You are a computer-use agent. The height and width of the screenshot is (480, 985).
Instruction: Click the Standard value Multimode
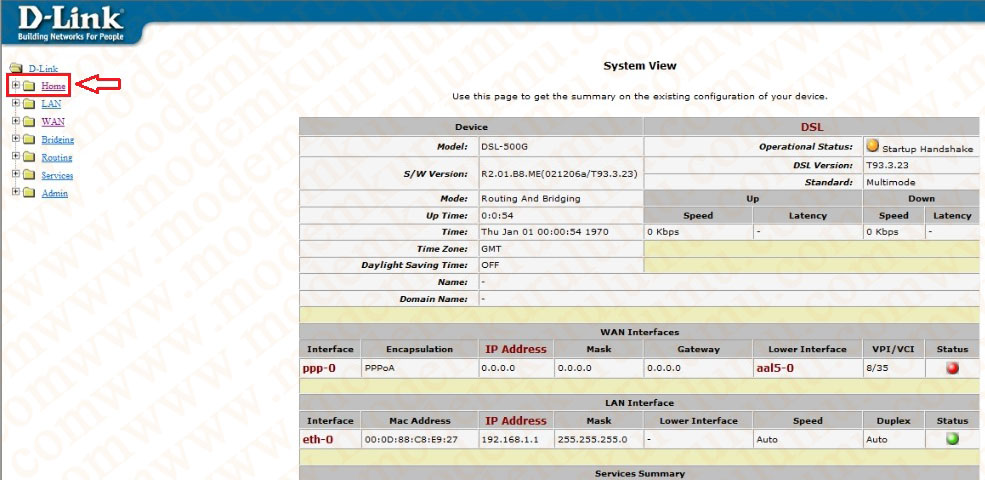click(x=890, y=182)
